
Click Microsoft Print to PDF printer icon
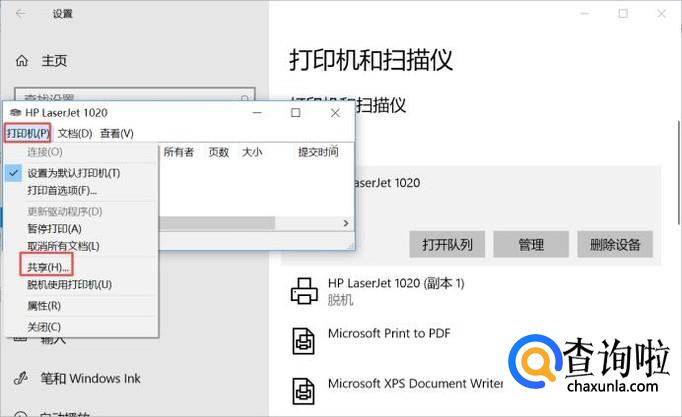click(304, 341)
